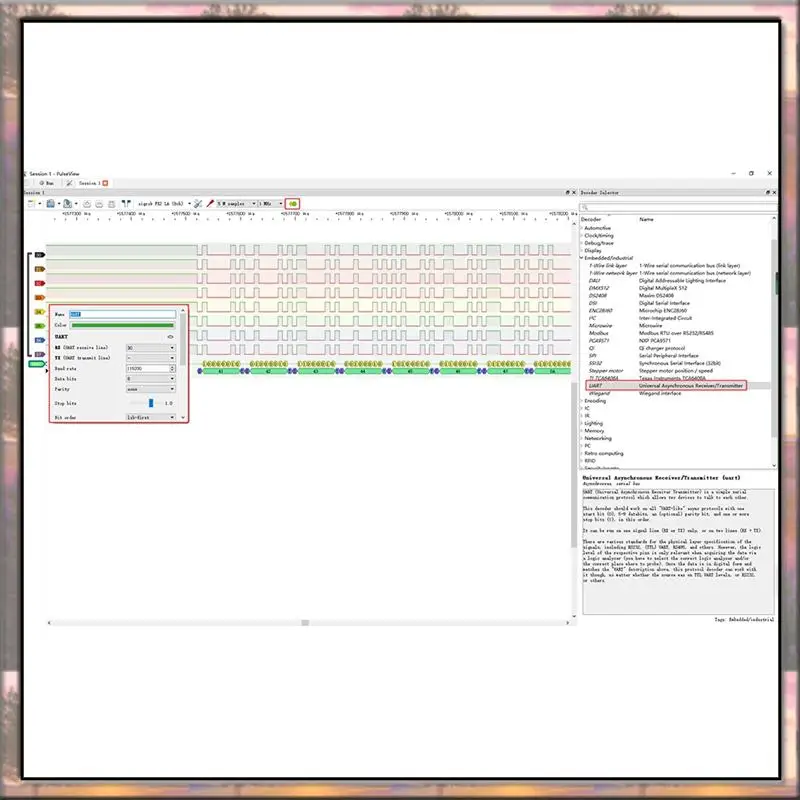
Task: Toggle the cursors toolbar icon
Action: point(126,204)
